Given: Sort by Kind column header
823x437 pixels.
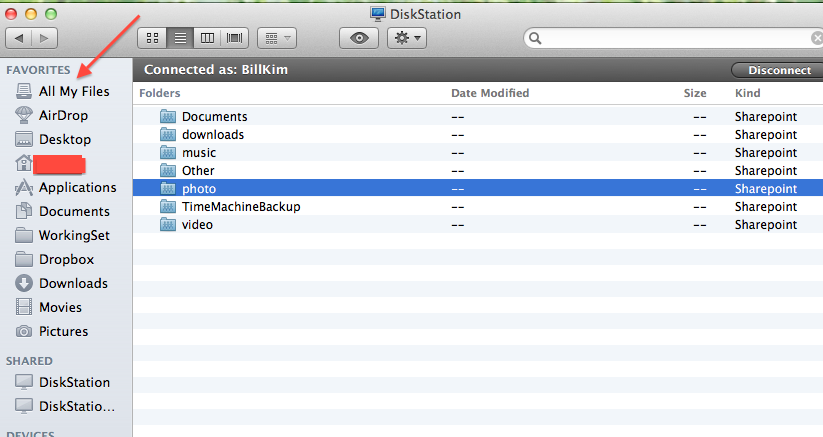Looking at the screenshot, I should [x=747, y=93].
